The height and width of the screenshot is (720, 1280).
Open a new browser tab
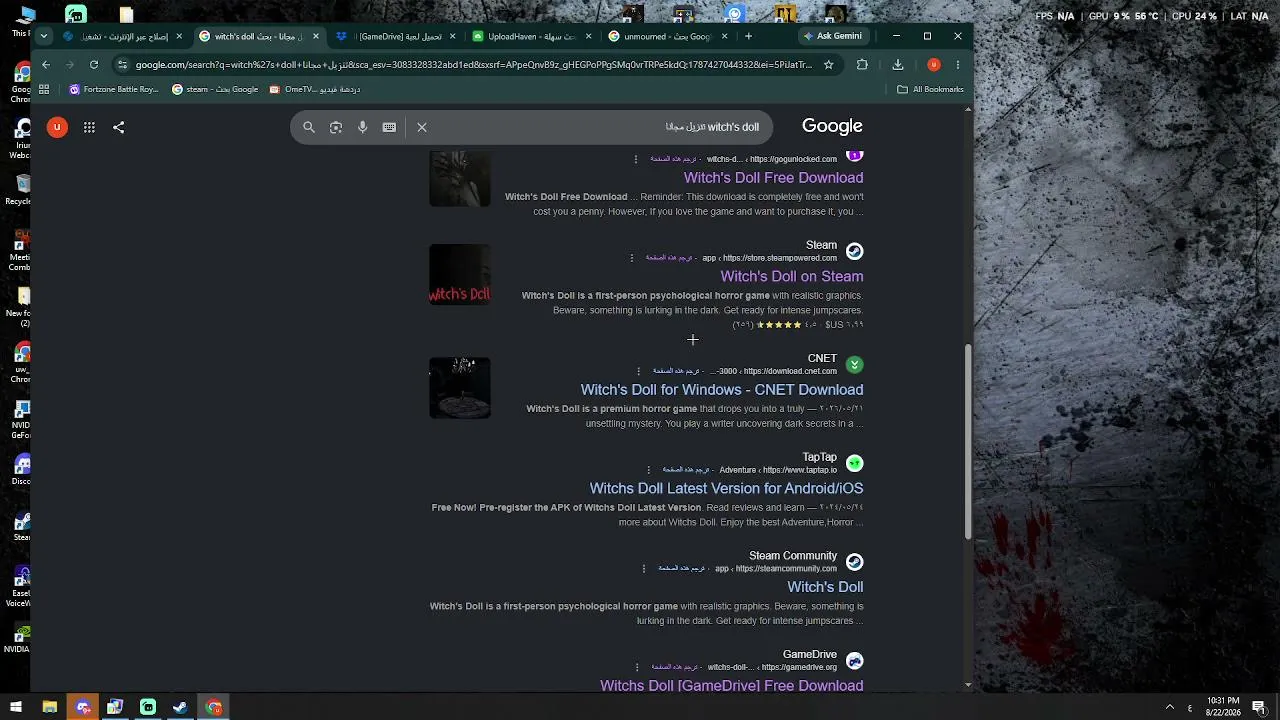point(748,36)
